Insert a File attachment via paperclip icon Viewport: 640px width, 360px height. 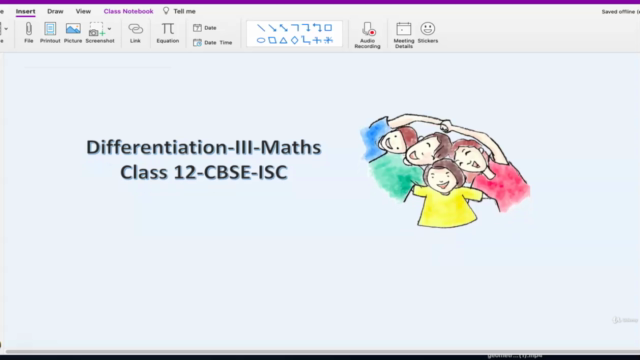coord(29,33)
